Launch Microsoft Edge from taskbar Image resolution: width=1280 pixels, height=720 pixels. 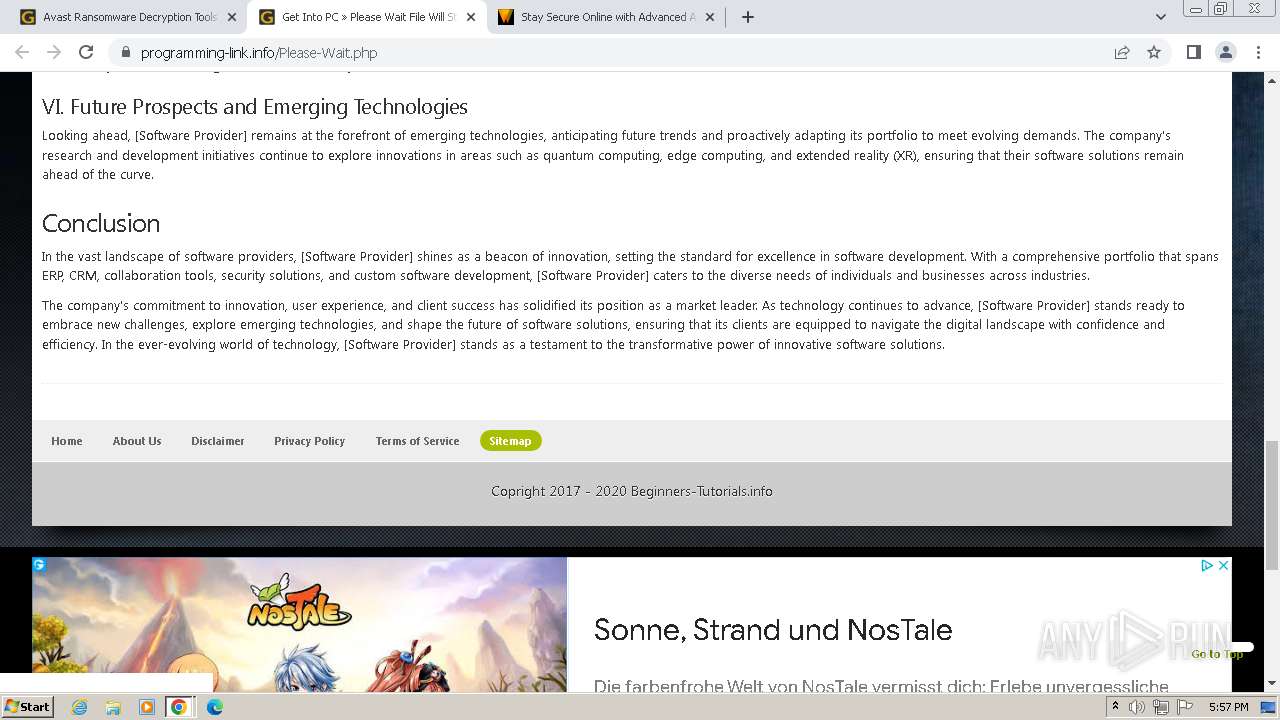(x=214, y=707)
